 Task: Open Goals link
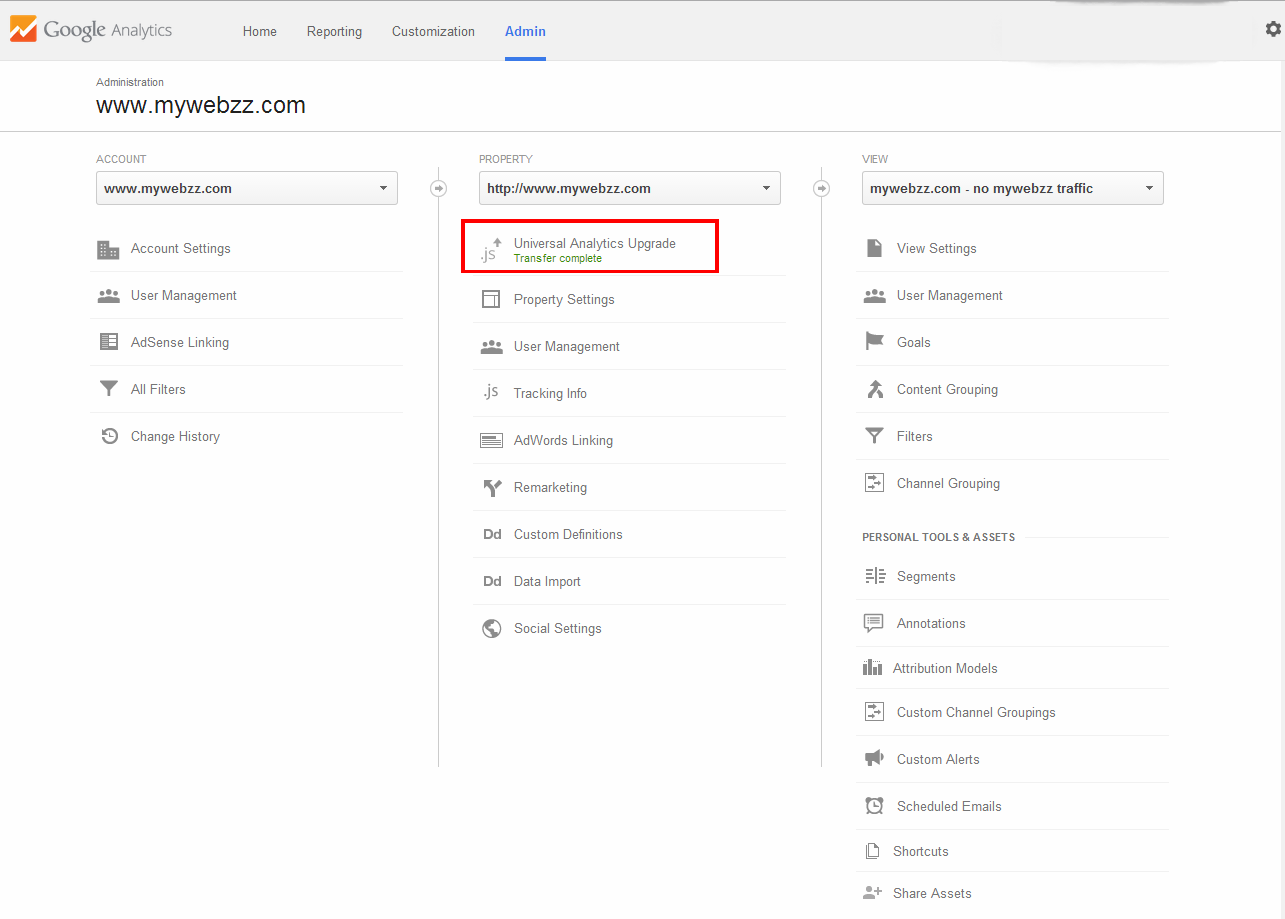[x=914, y=342]
